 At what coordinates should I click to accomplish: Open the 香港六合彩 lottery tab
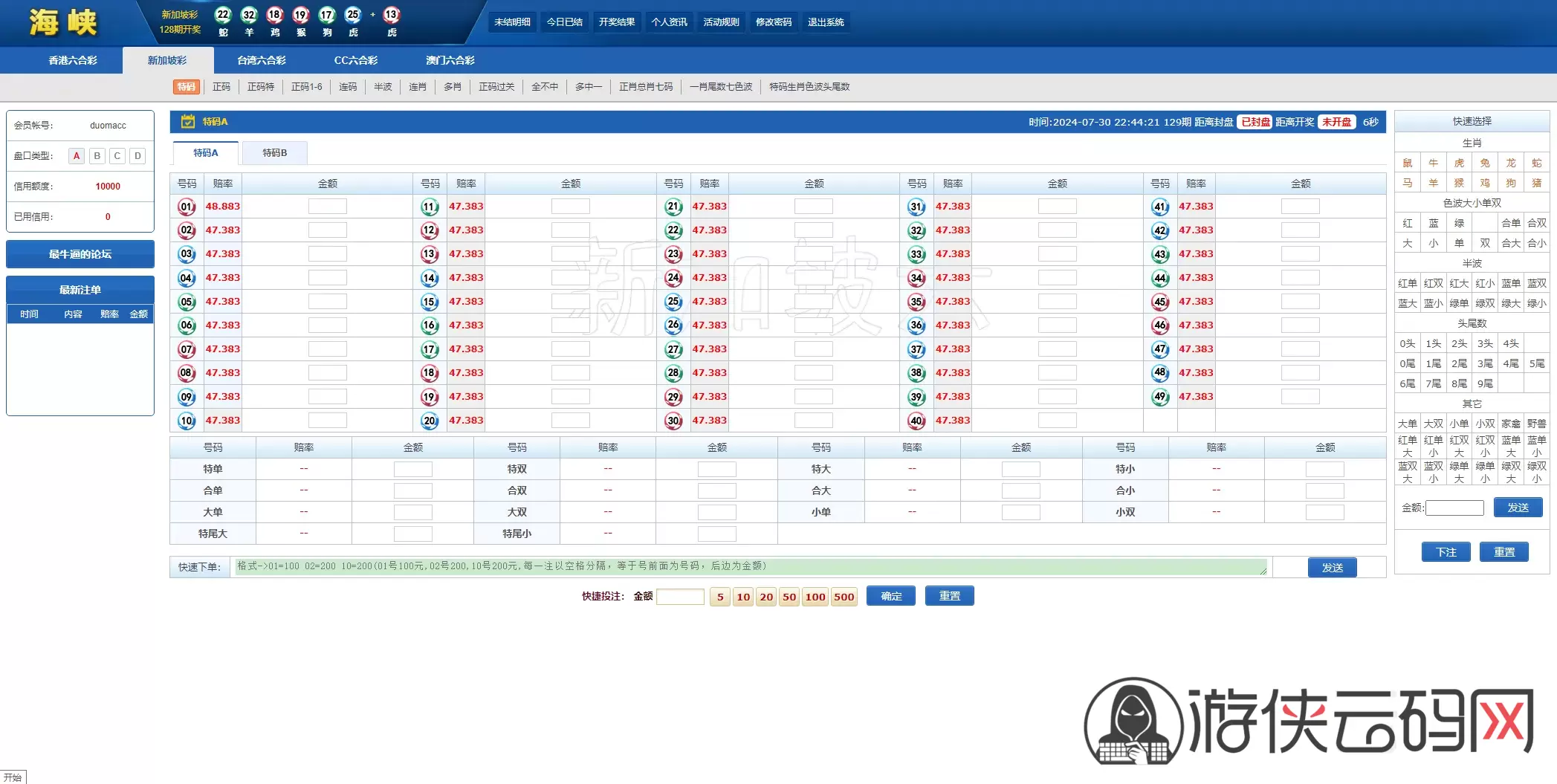[x=73, y=60]
